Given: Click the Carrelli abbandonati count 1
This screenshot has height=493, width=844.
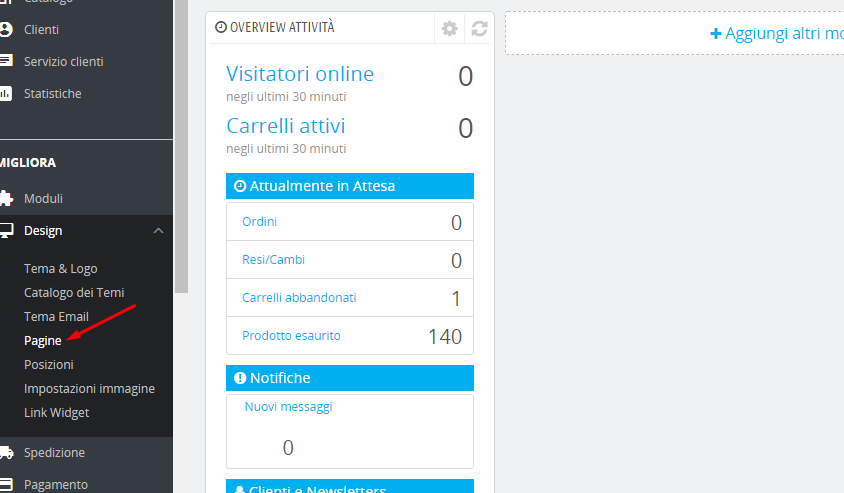Looking at the screenshot, I should tap(456, 299).
